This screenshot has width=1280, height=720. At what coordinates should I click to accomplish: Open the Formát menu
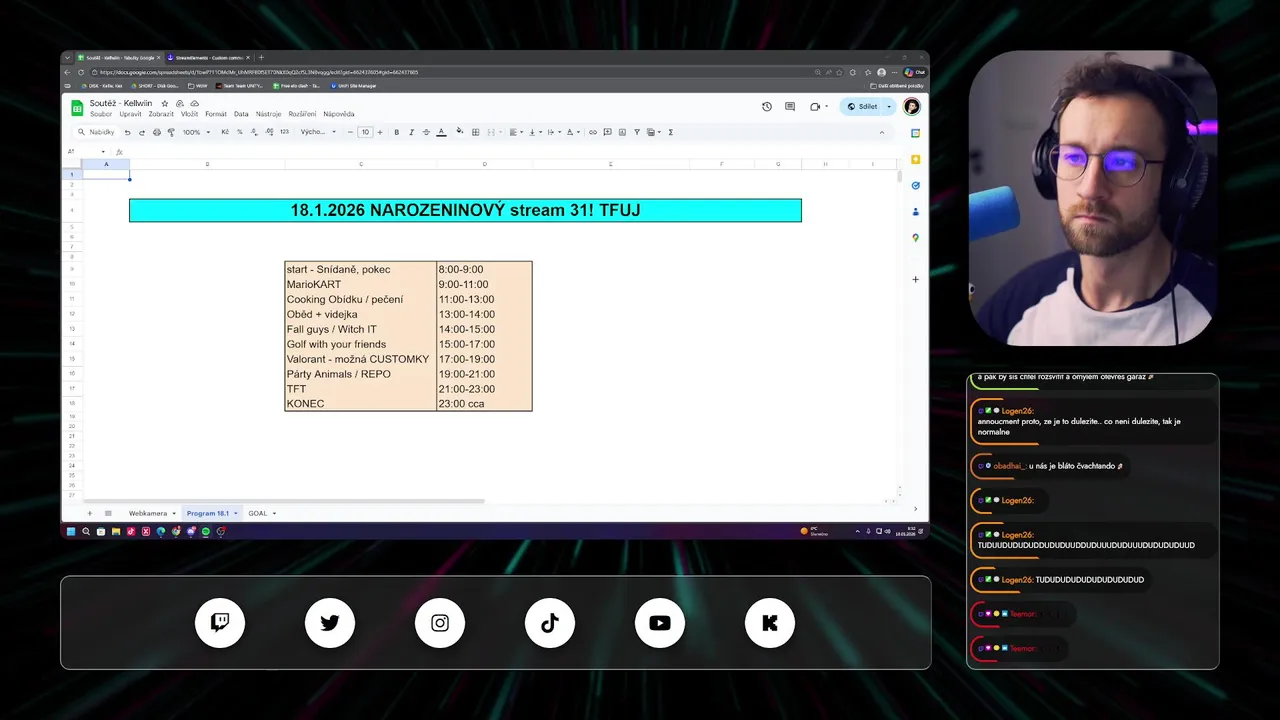point(216,114)
